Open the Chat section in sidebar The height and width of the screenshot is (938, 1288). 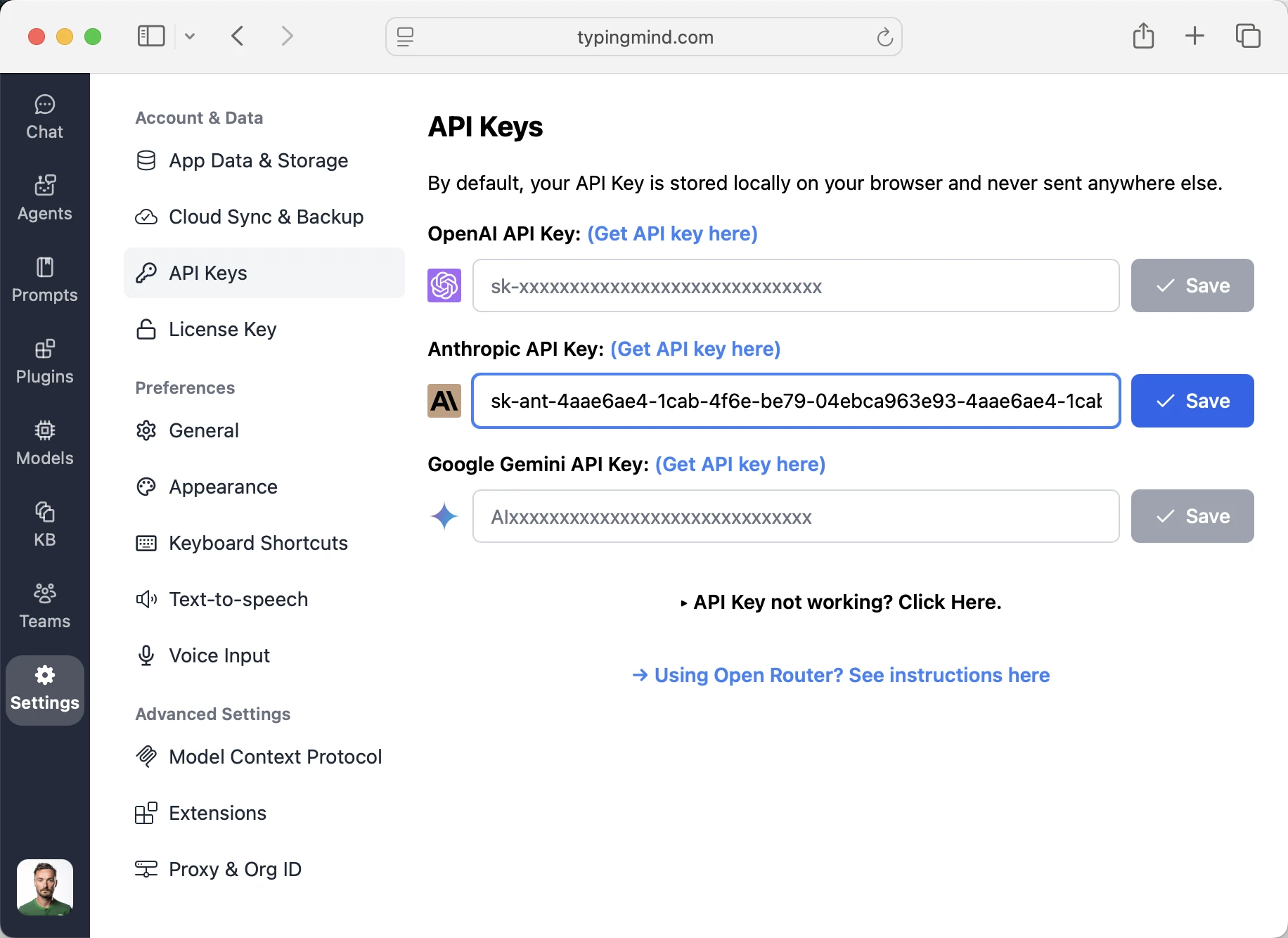44,117
